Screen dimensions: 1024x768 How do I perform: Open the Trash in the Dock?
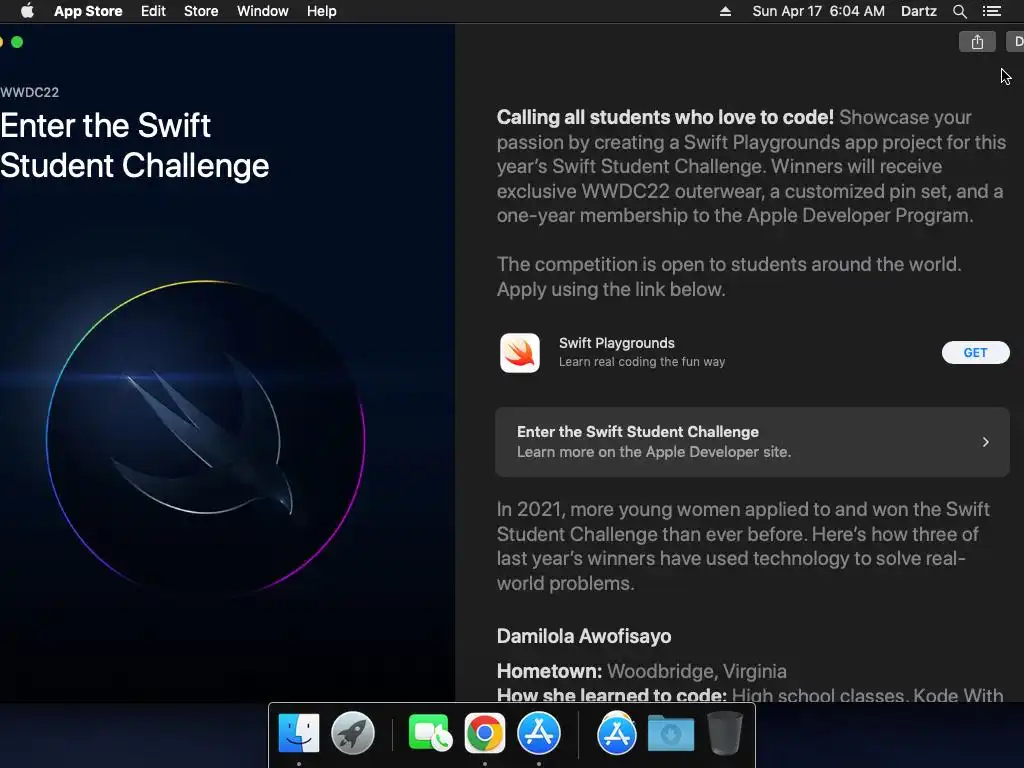[725, 733]
